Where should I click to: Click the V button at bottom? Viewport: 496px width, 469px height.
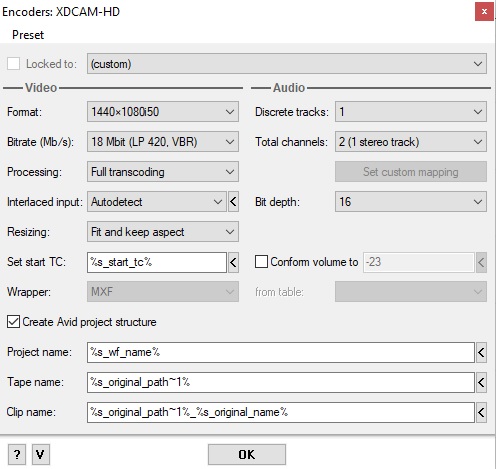coord(41,454)
